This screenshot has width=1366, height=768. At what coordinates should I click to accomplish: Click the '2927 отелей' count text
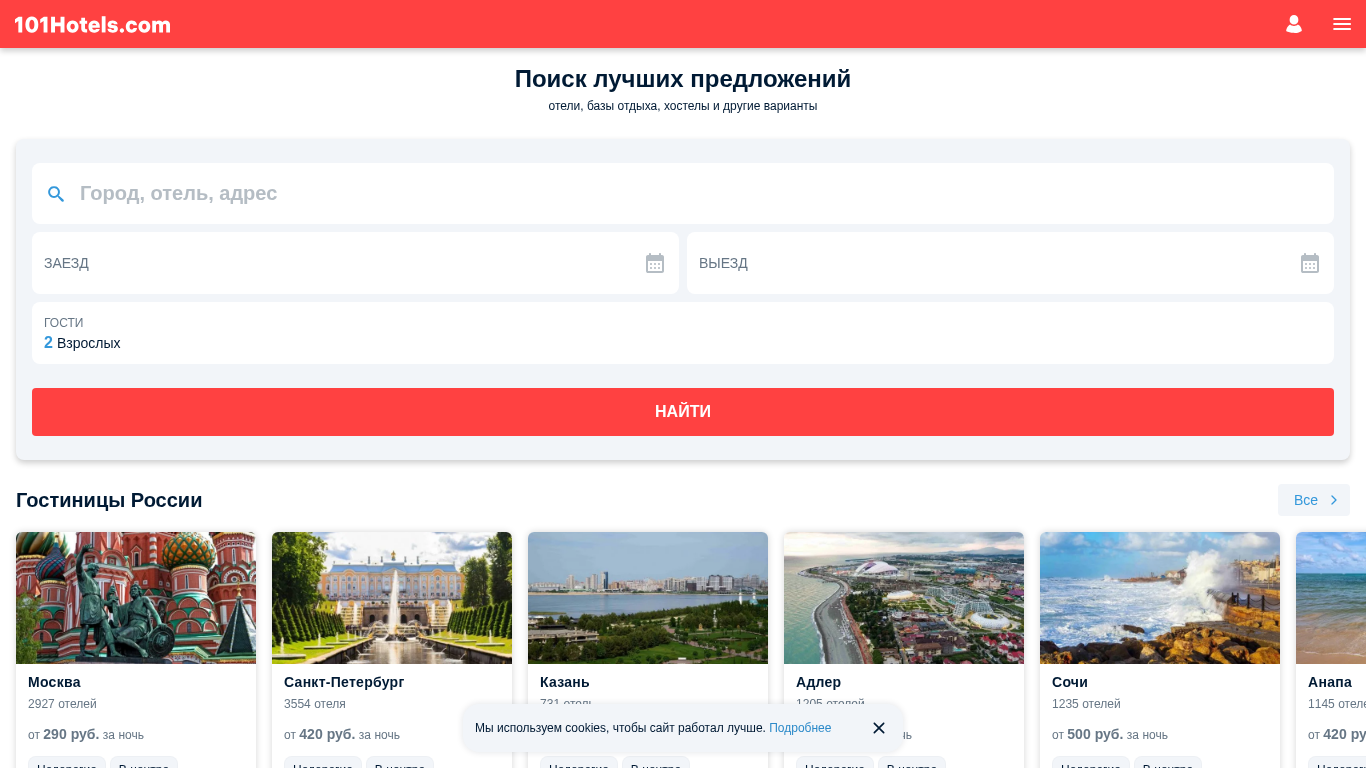[x=62, y=704]
